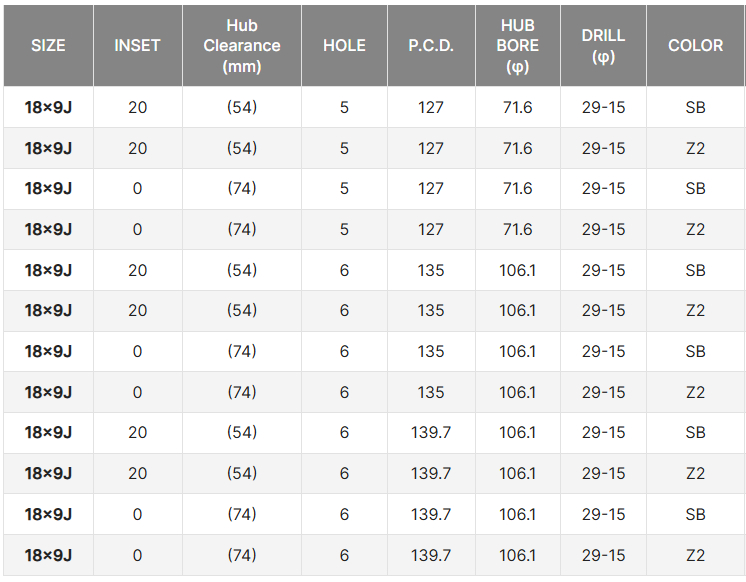Click SB color in first row
Viewport: 746px width, 582px height.
(x=696, y=108)
